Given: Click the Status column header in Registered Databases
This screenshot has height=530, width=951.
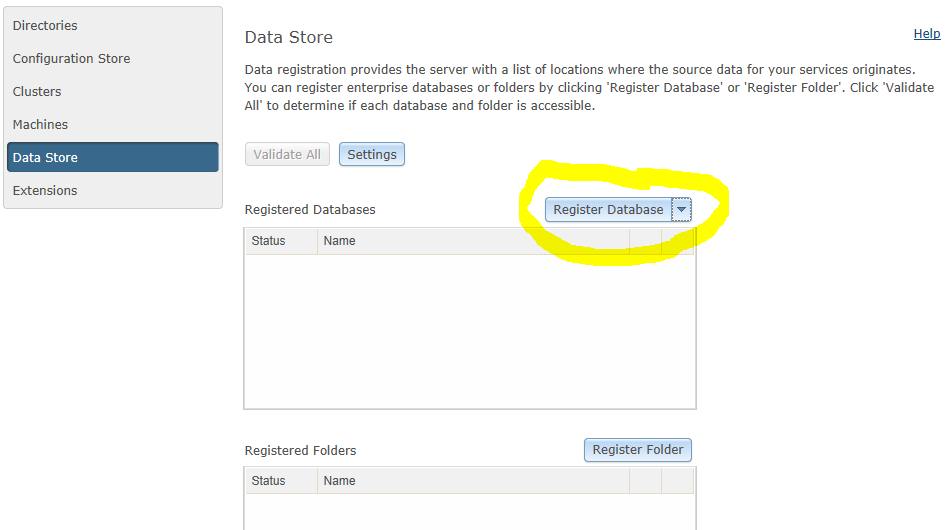Looking at the screenshot, I should pyautogui.click(x=281, y=241).
